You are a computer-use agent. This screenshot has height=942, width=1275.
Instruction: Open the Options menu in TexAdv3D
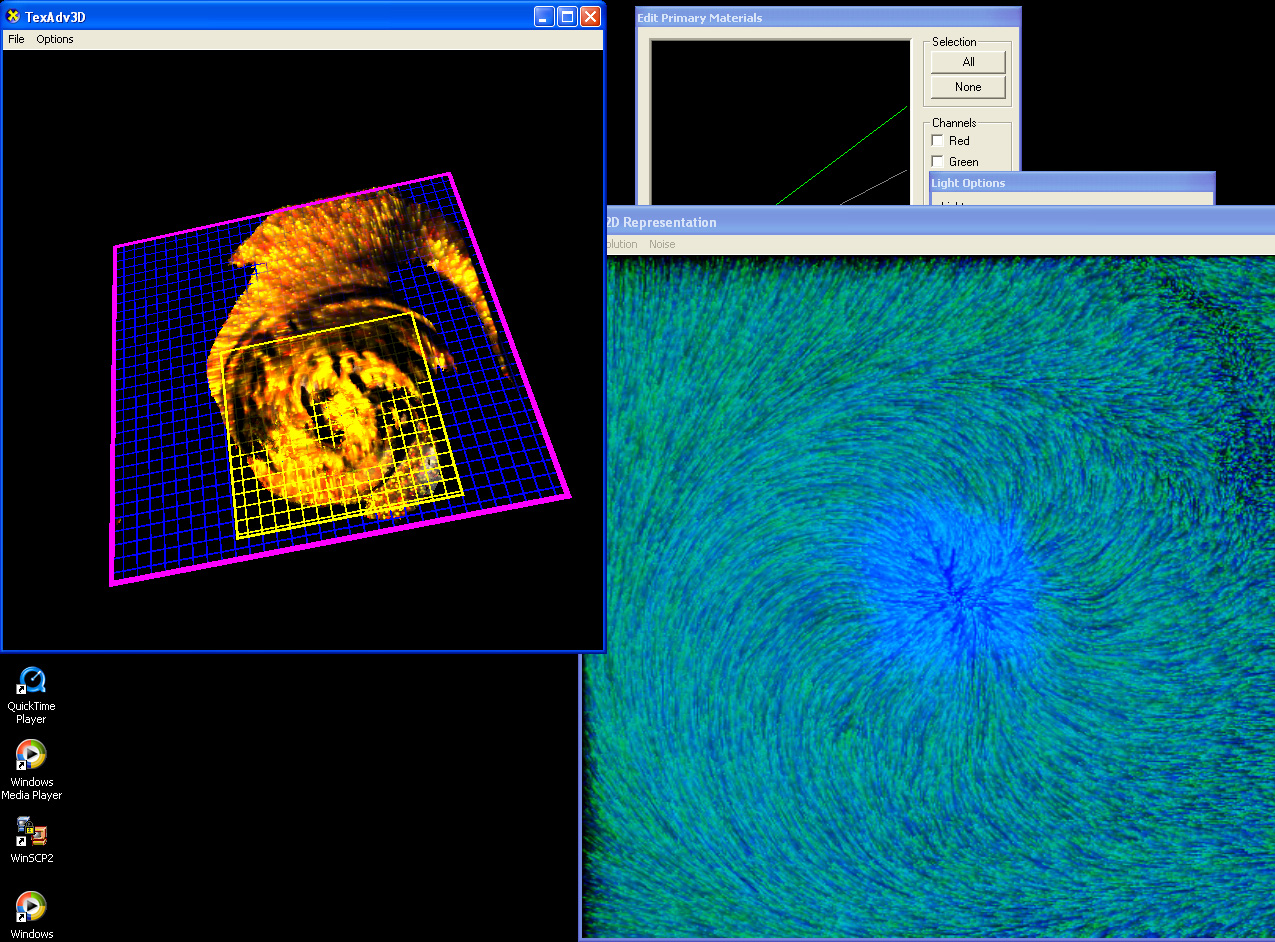tap(55, 39)
